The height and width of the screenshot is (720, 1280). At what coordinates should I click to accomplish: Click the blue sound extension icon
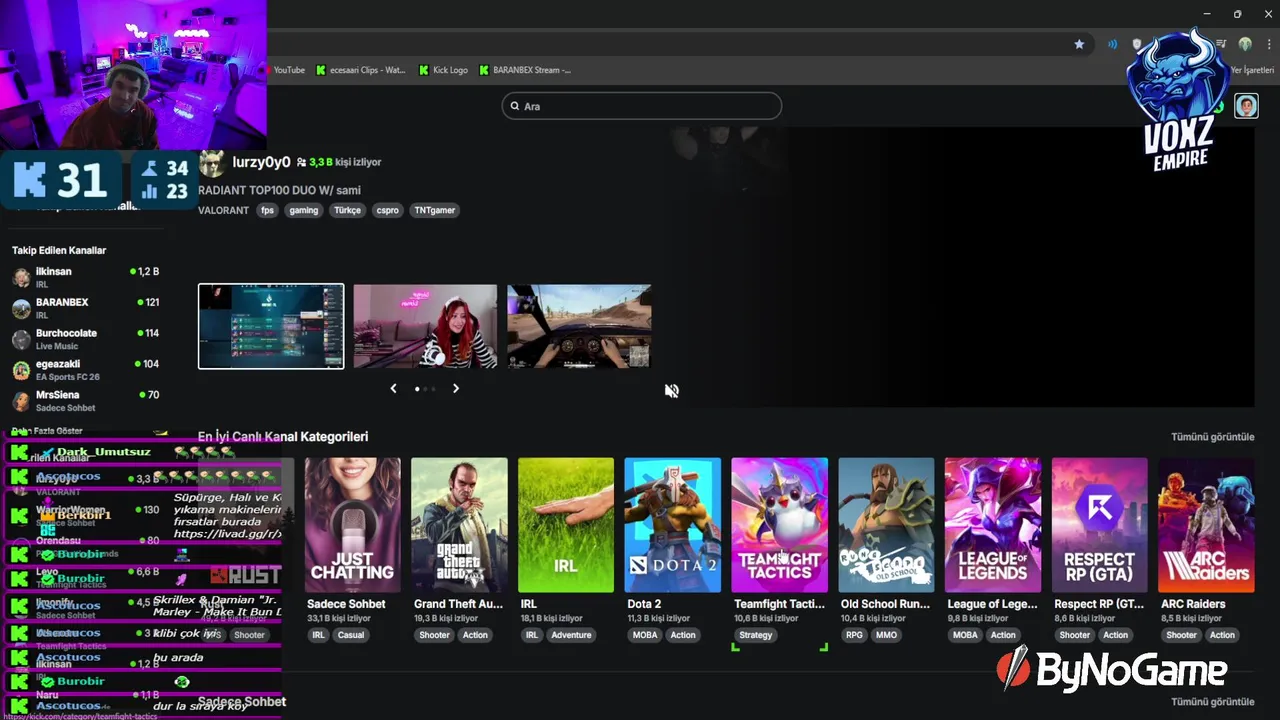[x=1112, y=44]
